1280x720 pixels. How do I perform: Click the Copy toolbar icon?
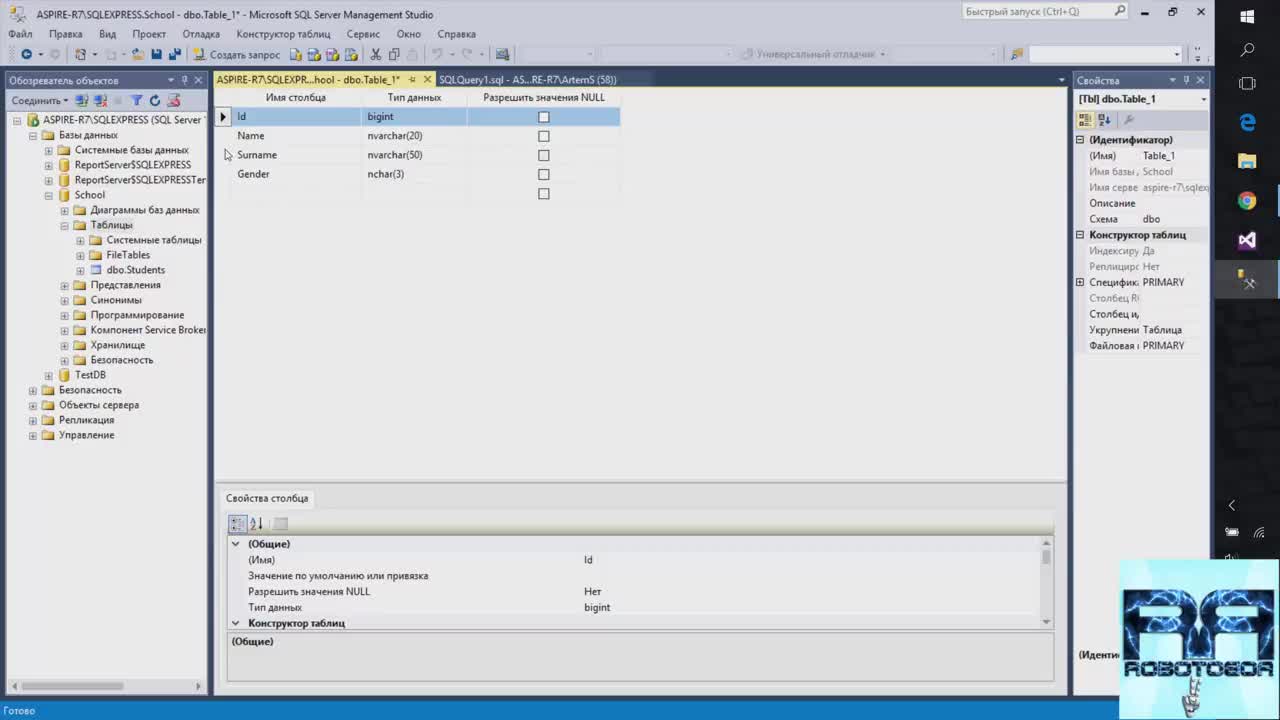(394, 54)
